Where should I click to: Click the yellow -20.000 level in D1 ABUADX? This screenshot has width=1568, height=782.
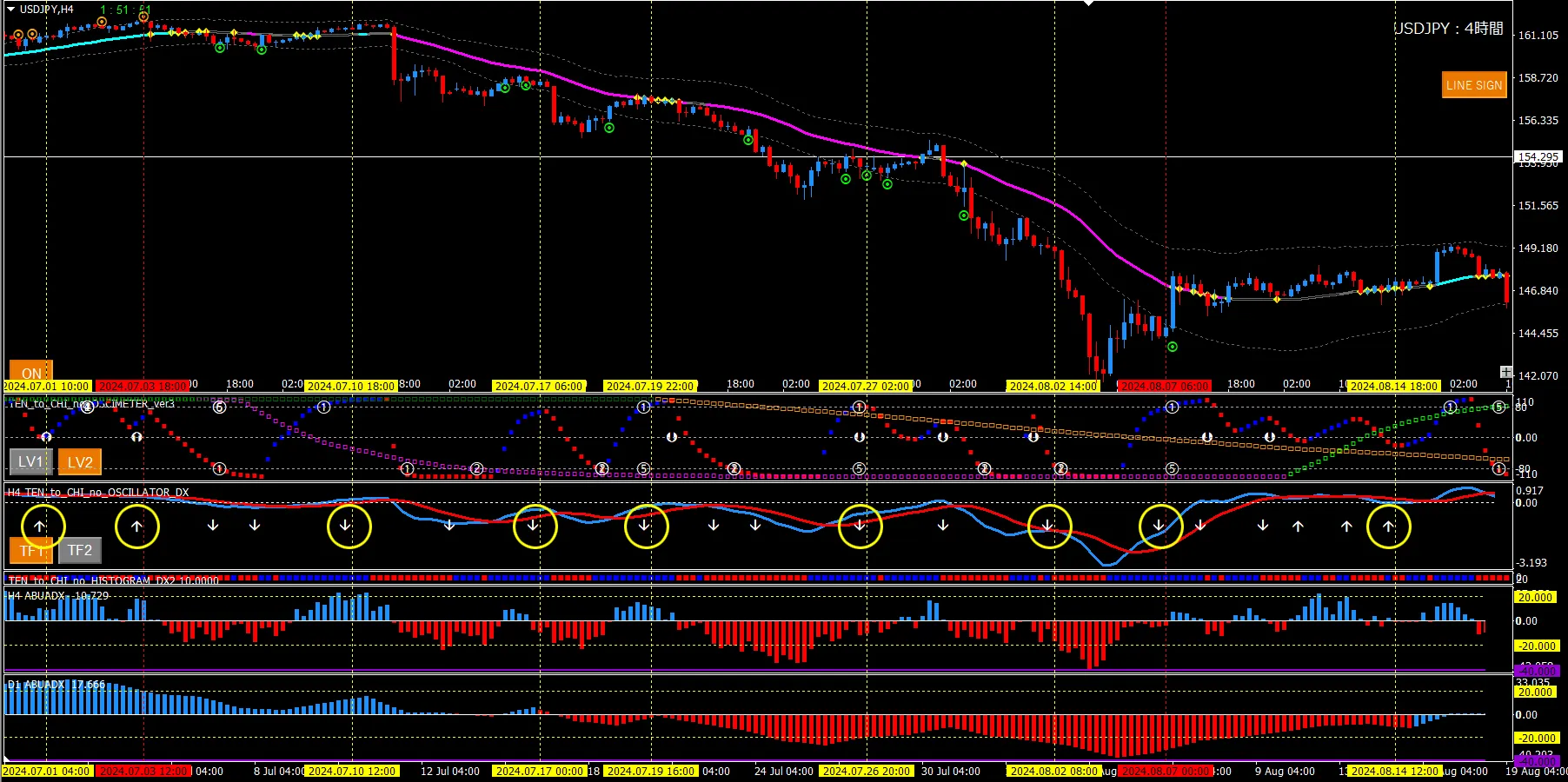(x=1536, y=739)
